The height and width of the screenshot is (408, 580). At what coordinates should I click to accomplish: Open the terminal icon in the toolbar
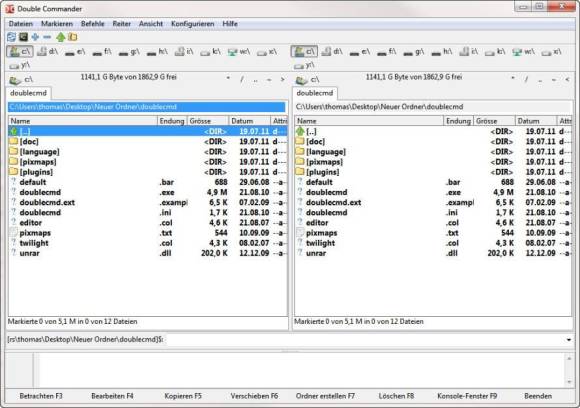click(24, 37)
